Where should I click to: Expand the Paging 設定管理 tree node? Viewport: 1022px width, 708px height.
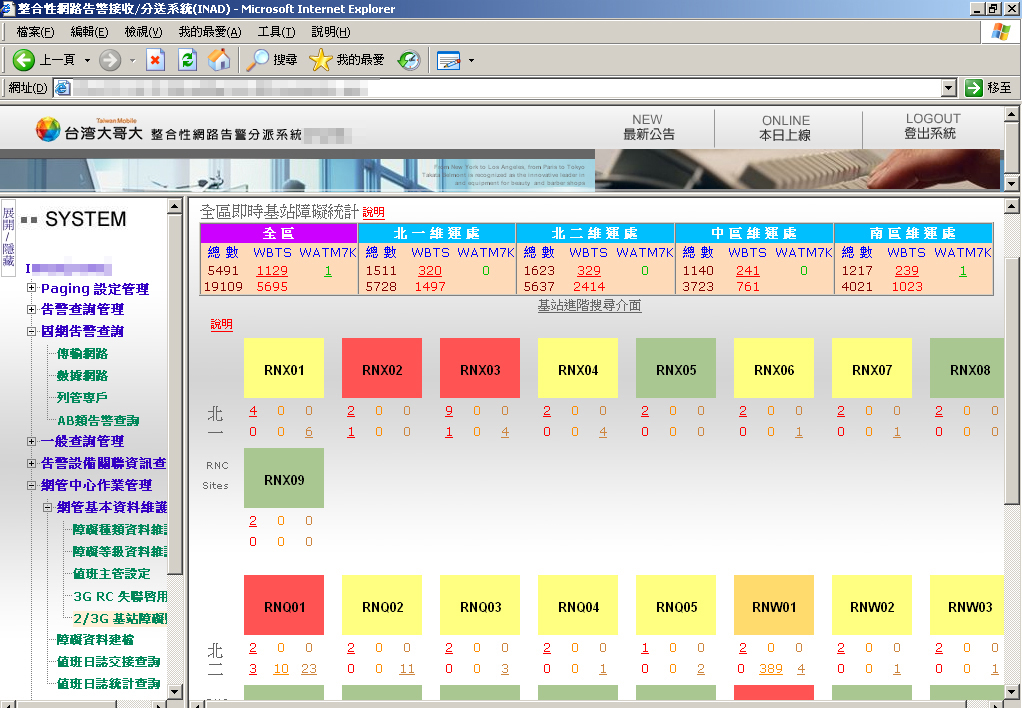coord(32,289)
